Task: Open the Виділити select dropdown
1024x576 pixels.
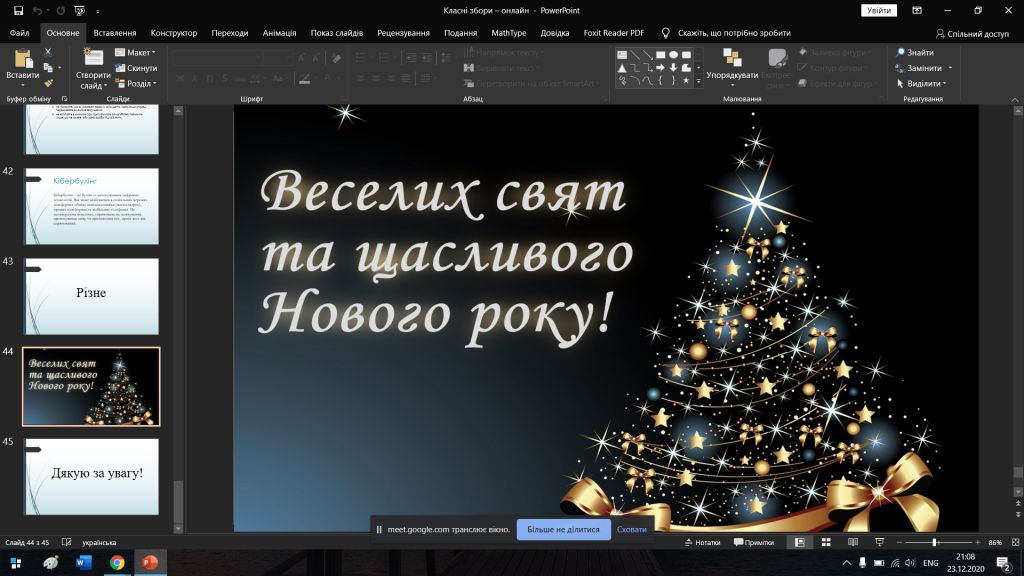Action: [921, 84]
